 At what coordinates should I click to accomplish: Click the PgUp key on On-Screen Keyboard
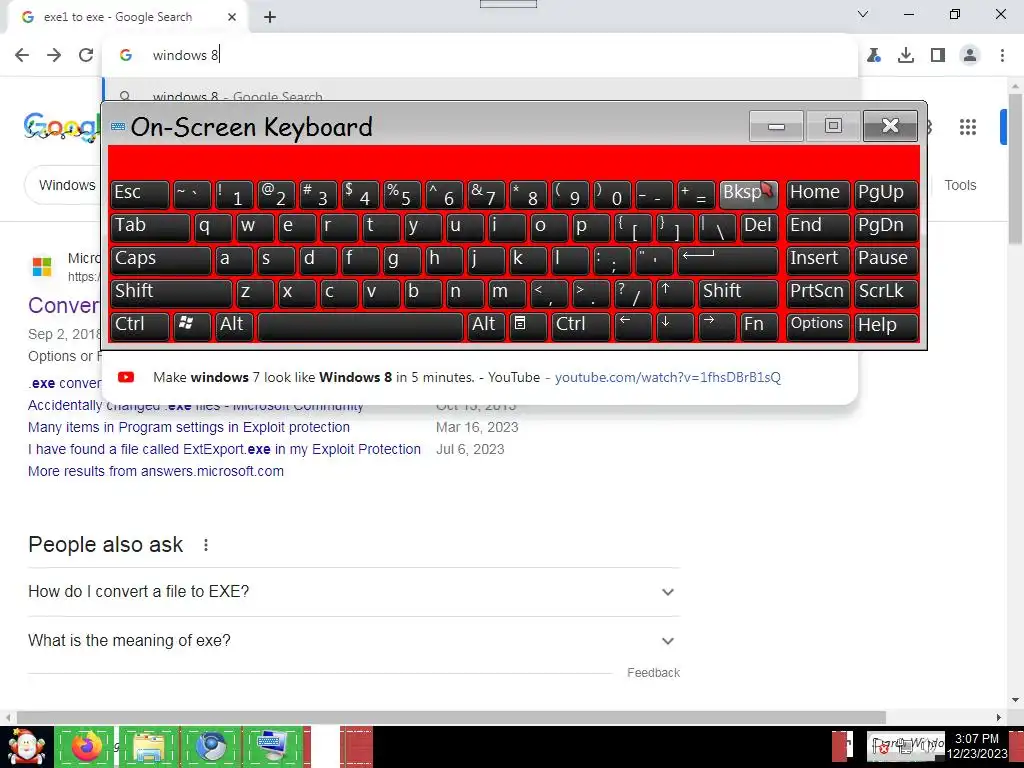886,194
